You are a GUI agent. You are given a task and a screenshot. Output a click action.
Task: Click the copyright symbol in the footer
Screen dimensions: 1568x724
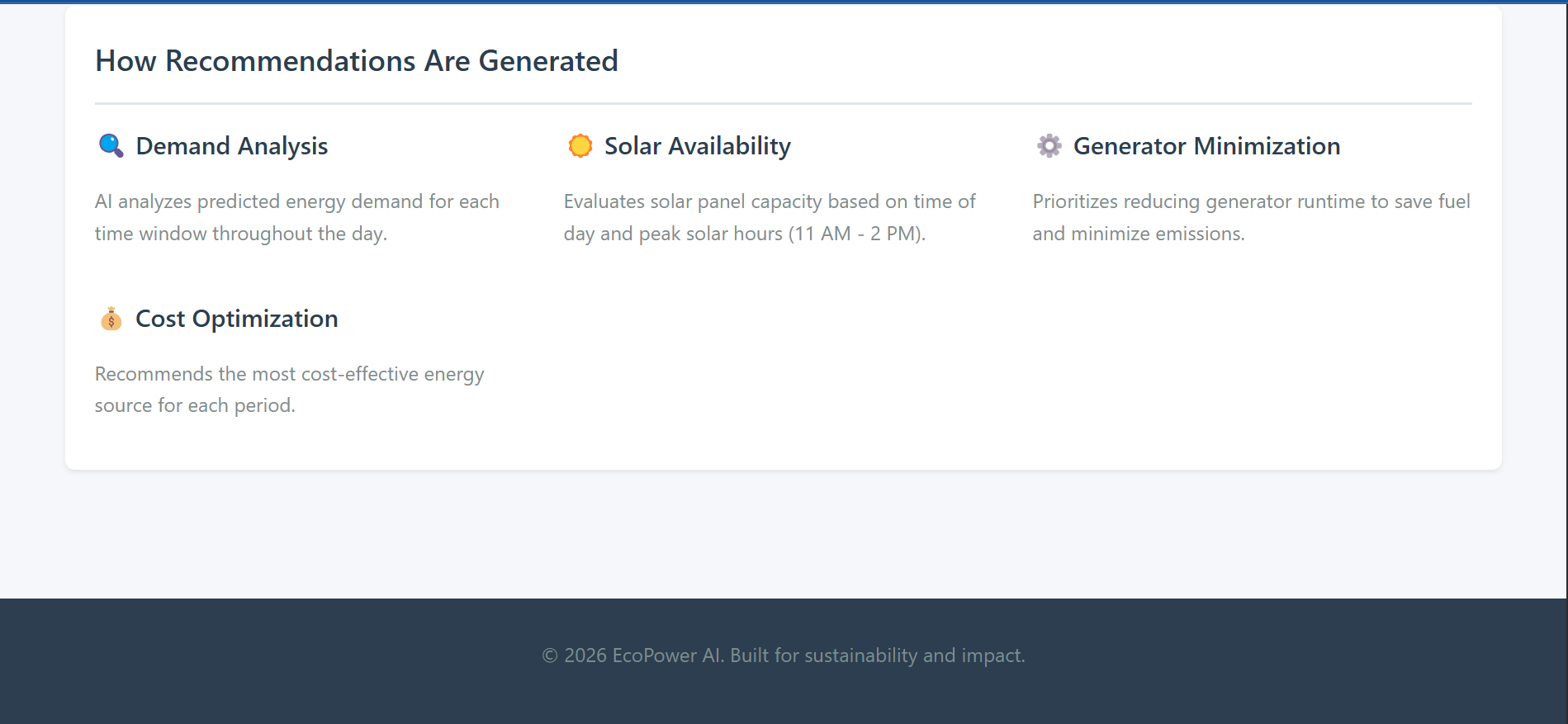(x=550, y=655)
